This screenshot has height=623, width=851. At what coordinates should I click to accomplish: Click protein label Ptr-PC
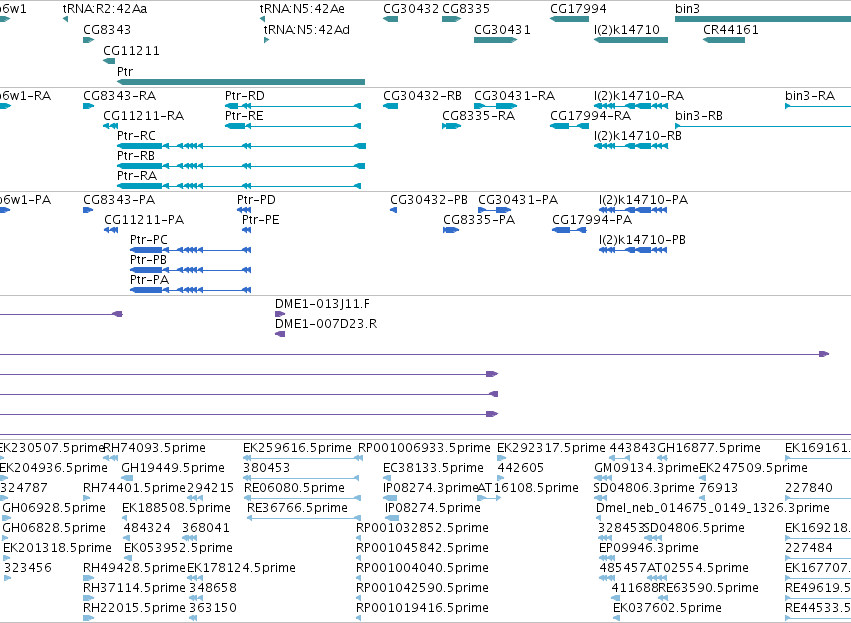pyautogui.click(x=149, y=240)
